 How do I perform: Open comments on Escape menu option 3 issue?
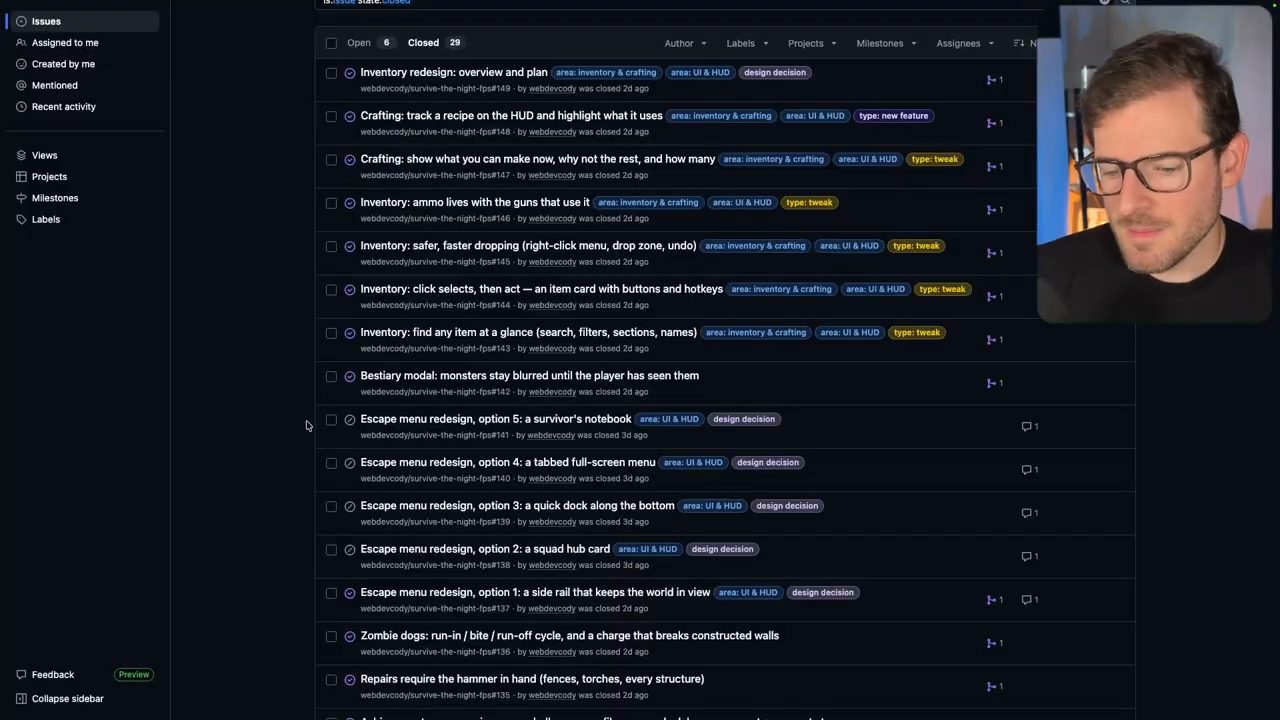coord(1030,513)
